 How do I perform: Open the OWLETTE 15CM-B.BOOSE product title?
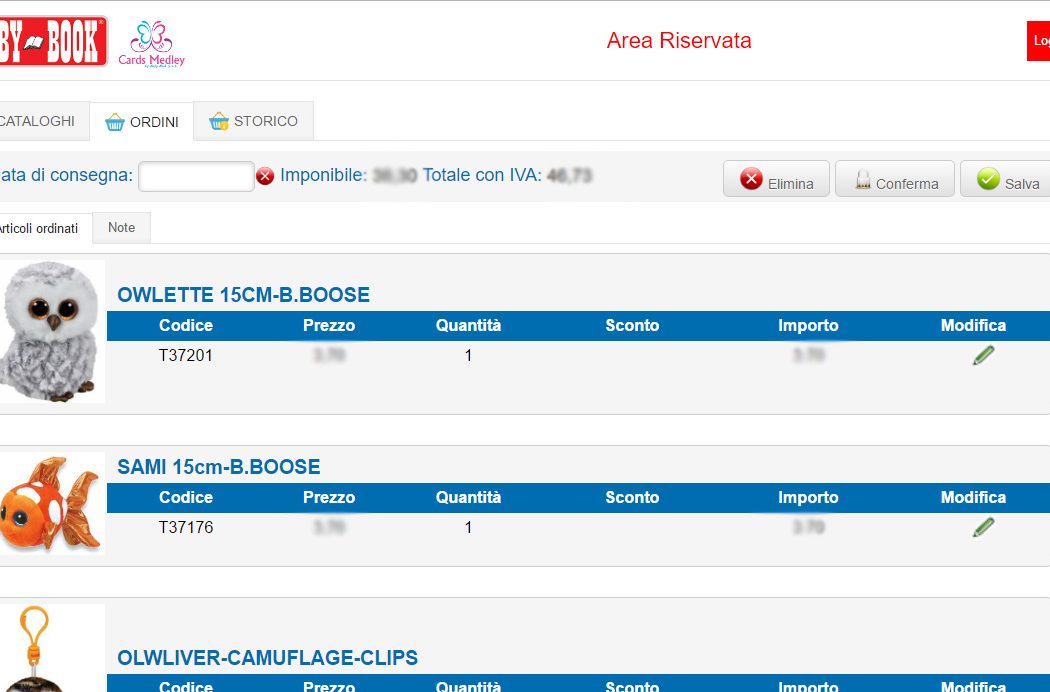pos(243,295)
